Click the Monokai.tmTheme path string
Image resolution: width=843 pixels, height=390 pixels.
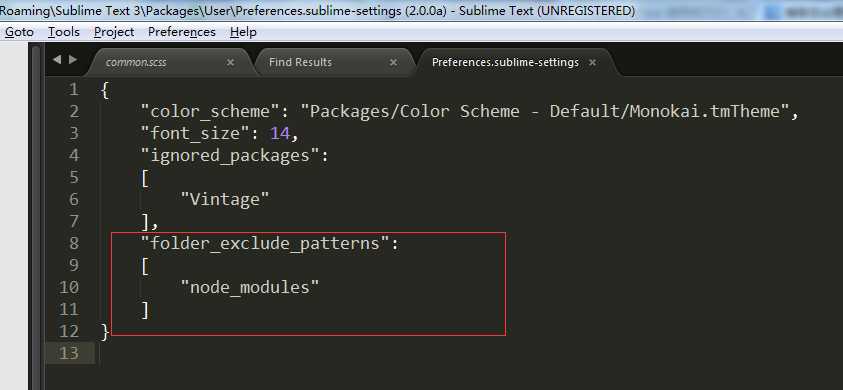pos(544,112)
